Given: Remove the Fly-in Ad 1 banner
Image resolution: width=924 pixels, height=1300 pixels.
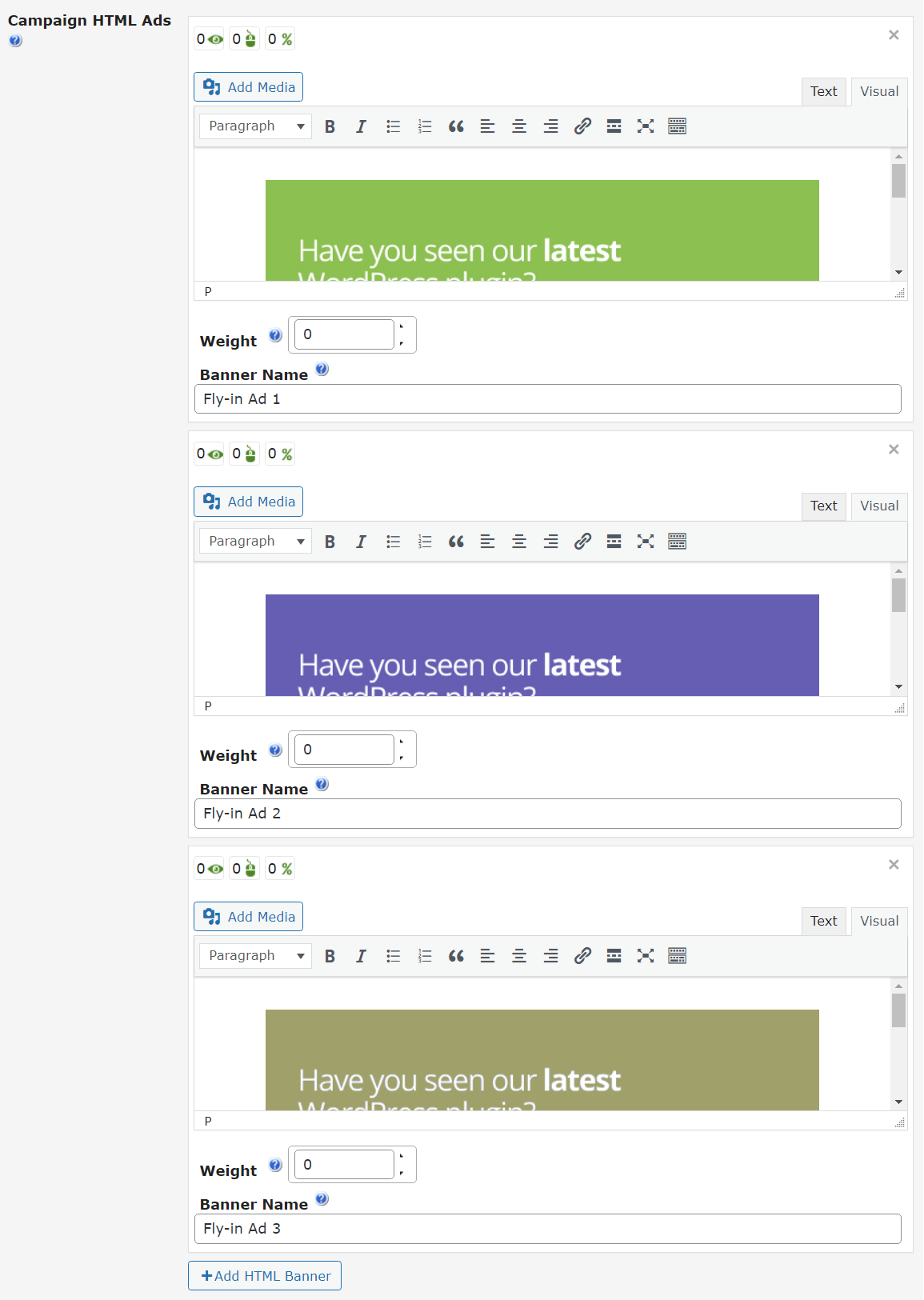Looking at the screenshot, I should [894, 34].
